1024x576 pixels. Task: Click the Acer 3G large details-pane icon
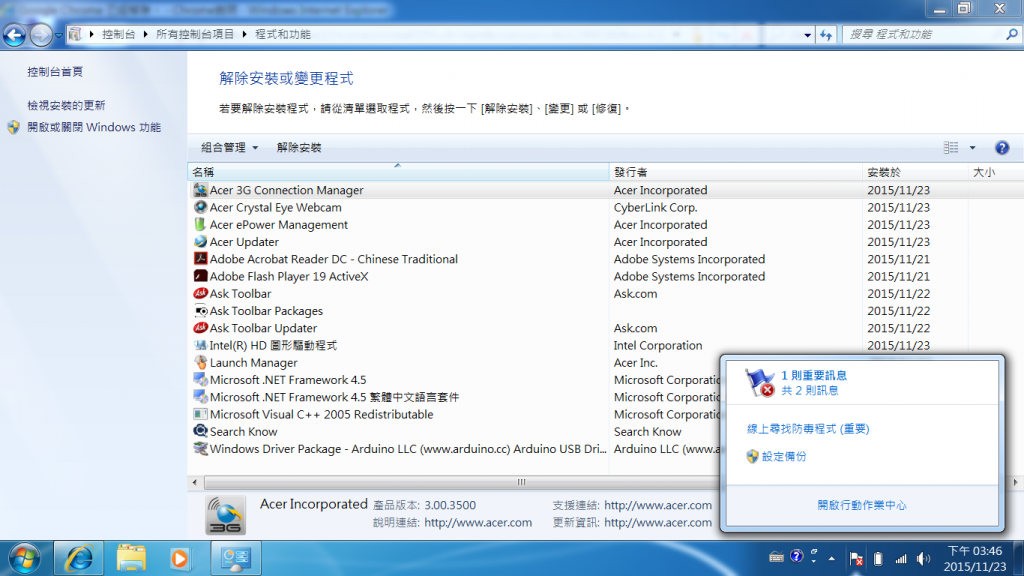pyautogui.click(x=225, y=515)
